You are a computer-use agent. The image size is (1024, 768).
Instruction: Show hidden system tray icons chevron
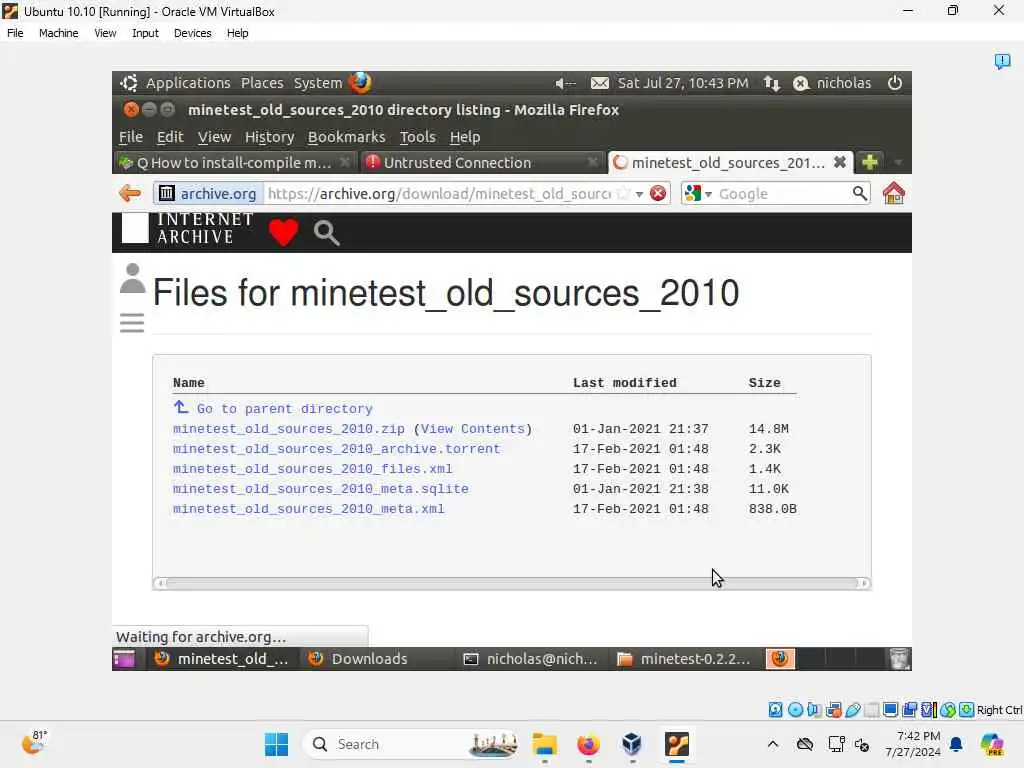pos(773,744)
